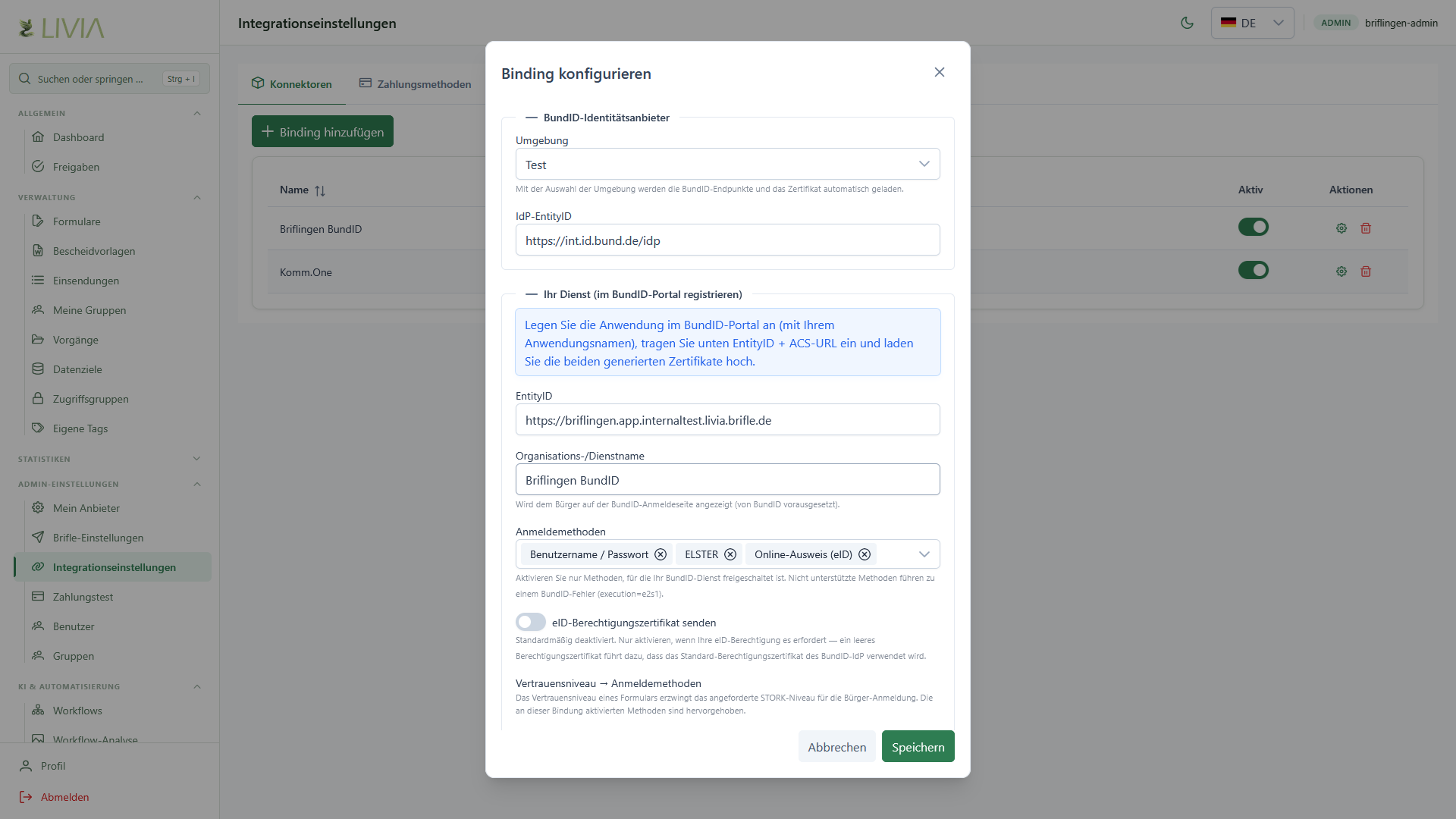Collapse the Verwaltung sidebar section
This screenshot has width=1456, height=819.
[x=197, y=198]
